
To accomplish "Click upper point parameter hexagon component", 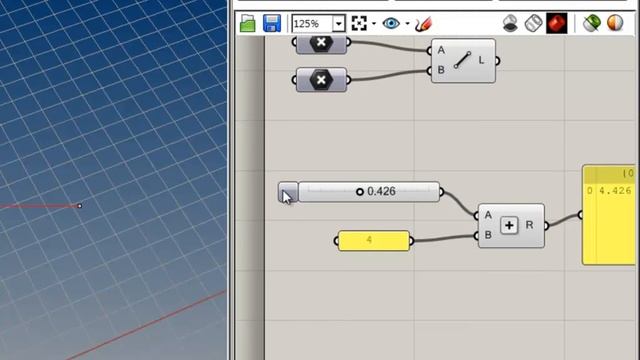I will pyautogui.click(x=321, y=43).
